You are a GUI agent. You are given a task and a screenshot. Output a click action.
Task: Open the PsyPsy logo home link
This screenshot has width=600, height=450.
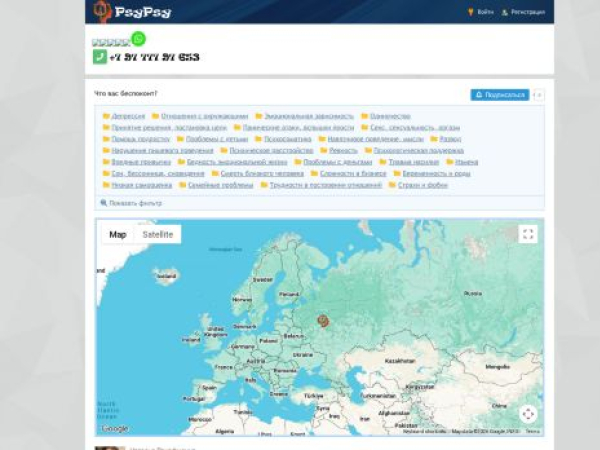click(x=132, y=11)
